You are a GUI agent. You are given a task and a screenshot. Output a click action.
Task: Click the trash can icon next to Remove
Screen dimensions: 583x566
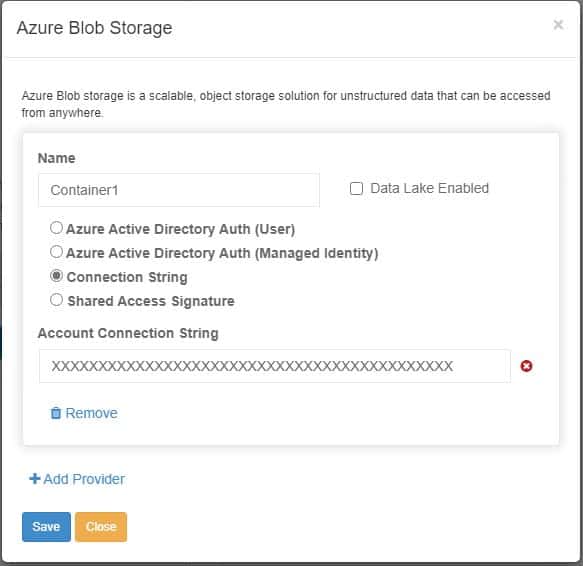pyautogui.click(x=56, y=413)
